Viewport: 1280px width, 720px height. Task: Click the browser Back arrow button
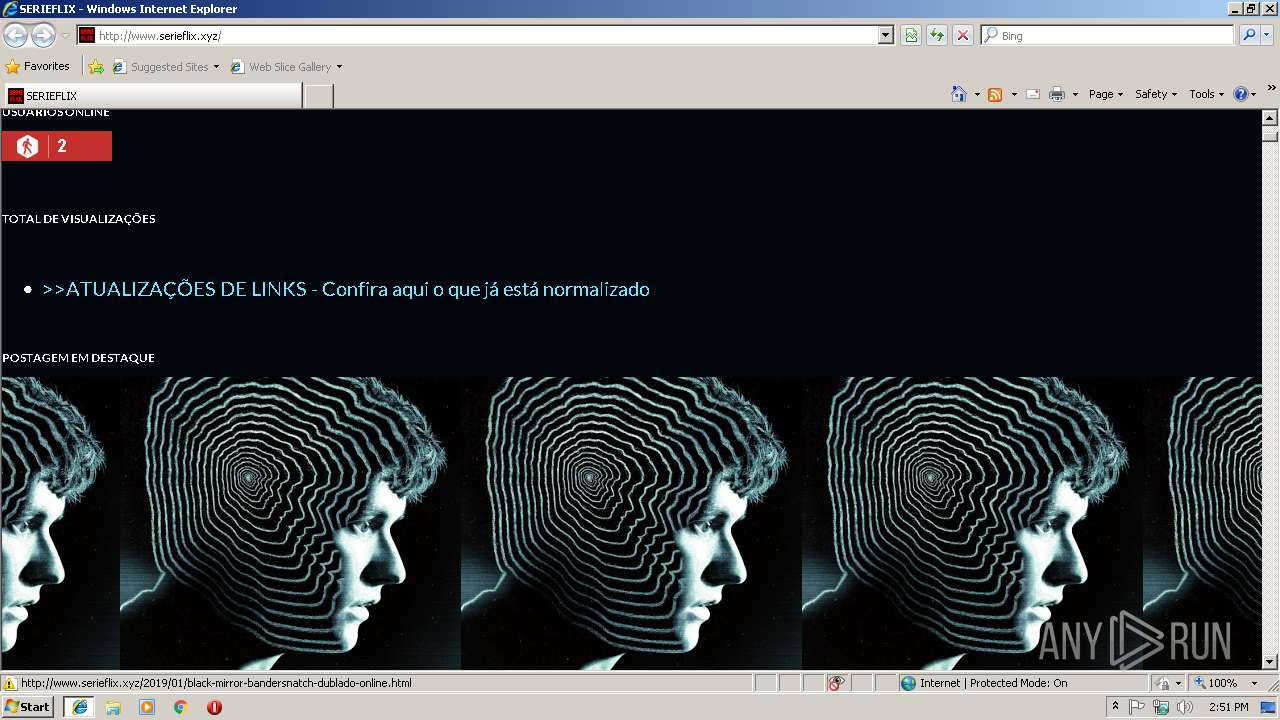click(15, 35)
